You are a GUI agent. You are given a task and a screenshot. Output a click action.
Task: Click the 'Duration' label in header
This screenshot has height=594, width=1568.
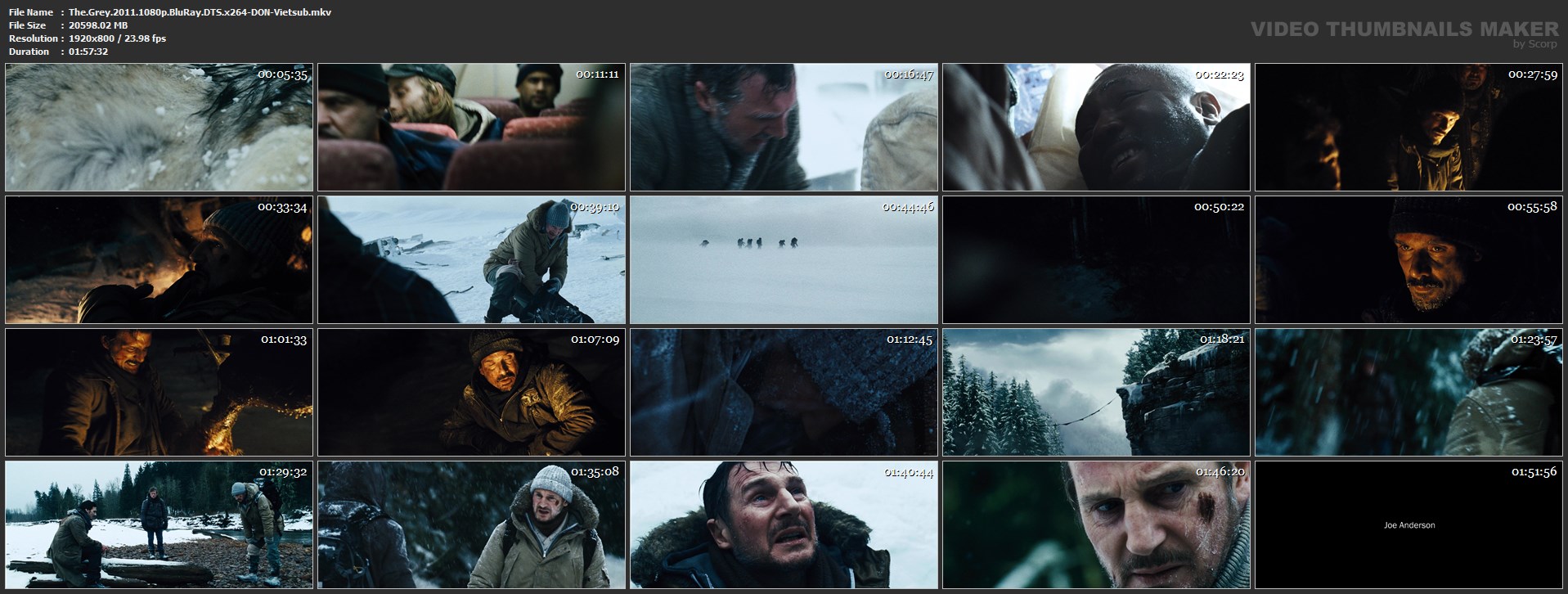pos(29,52)
